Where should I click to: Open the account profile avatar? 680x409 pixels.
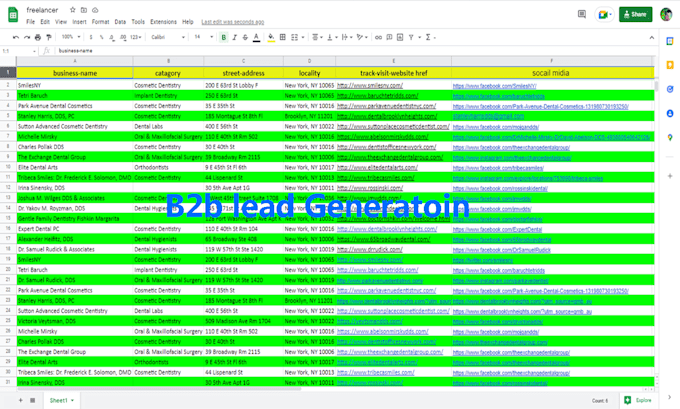tap(666, 14)
